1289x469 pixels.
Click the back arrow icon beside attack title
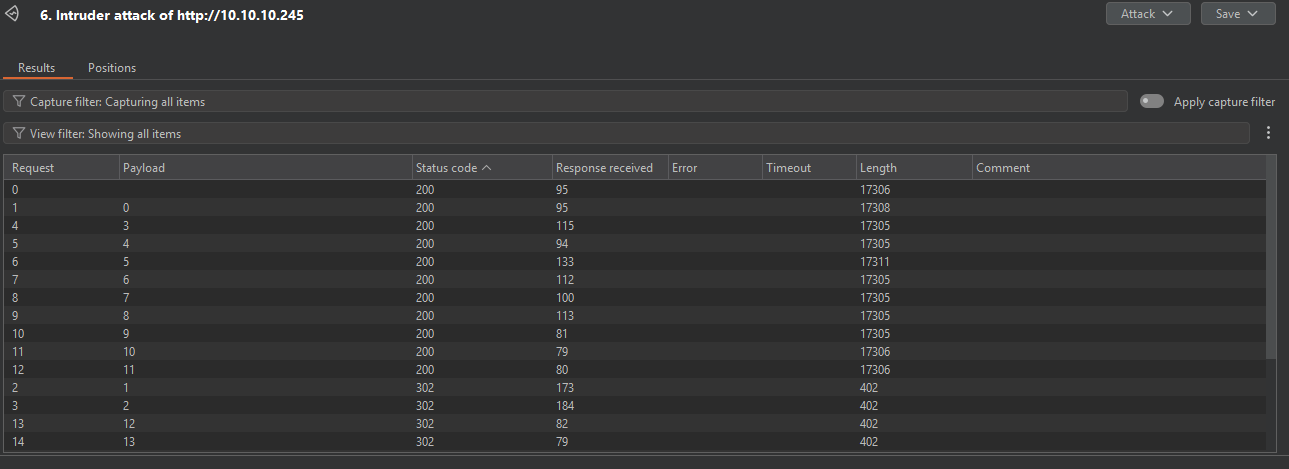(x=13, y=15)
